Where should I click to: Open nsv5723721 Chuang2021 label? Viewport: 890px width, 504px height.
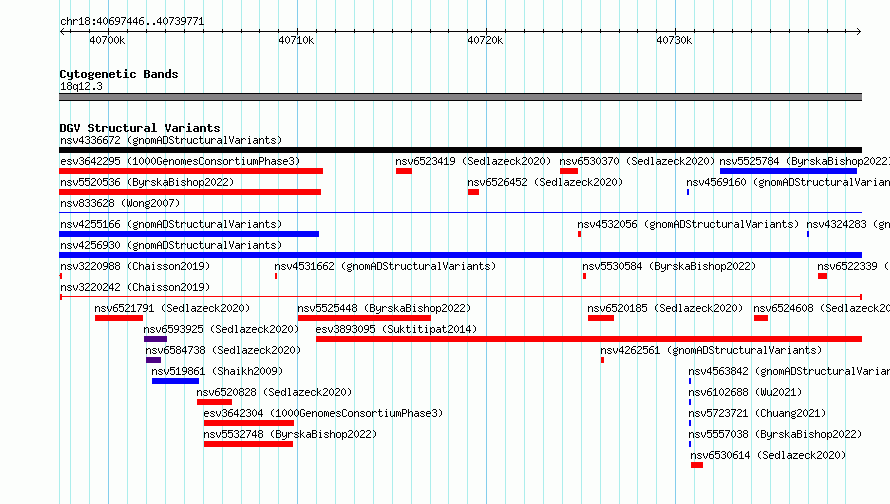pyautogui.click(x=757, y=413)
